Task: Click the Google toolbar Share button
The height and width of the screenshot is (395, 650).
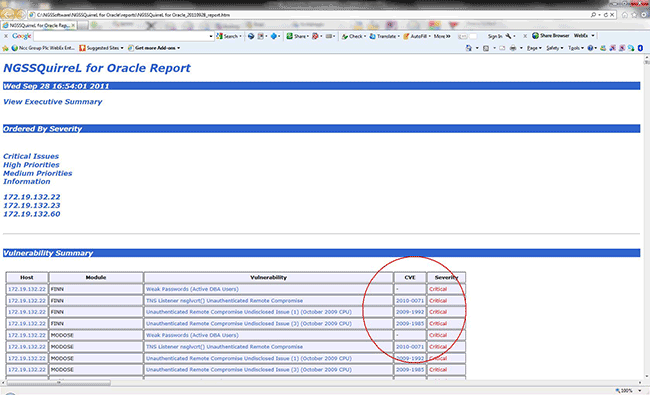Action: 297,36
